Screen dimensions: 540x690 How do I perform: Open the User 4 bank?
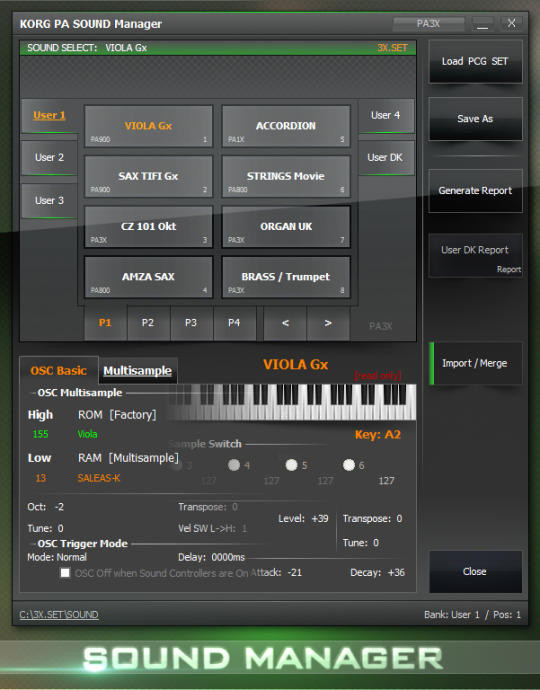386,116
